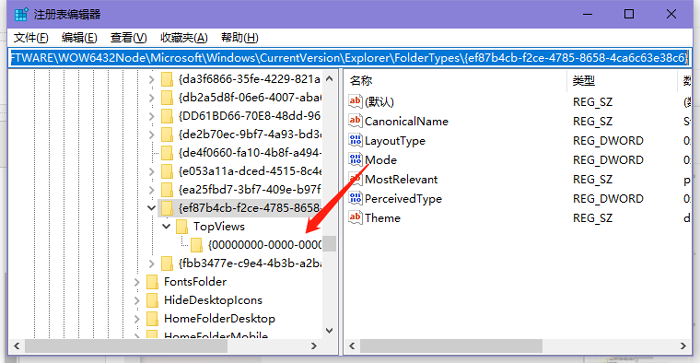Image resolution: width=700 pixels, height=363 pixels.
Task: Click the HideDesktopIcons folder icon
Action: point(153,300)
